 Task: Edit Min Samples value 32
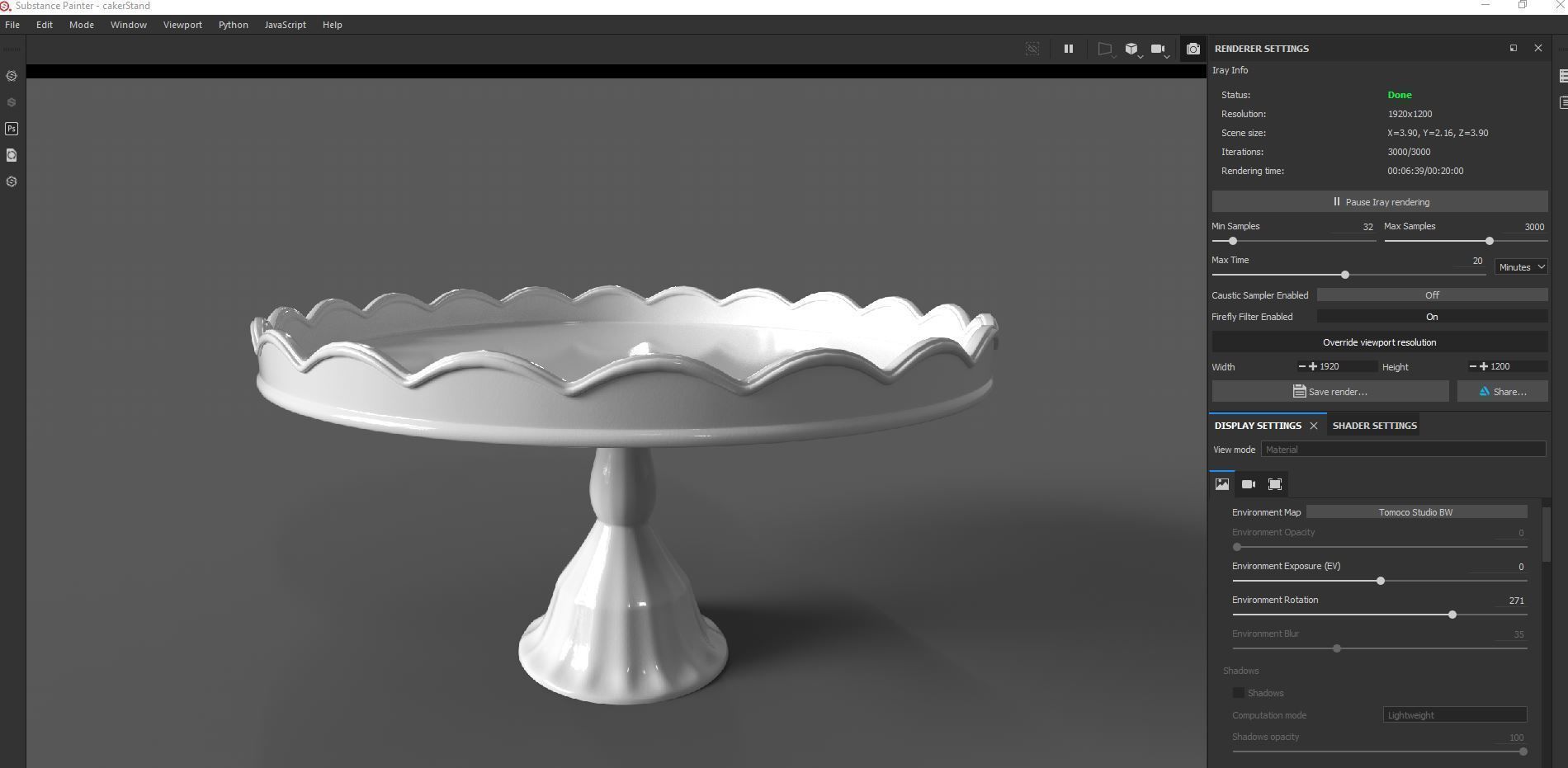tap(1353, 227)
